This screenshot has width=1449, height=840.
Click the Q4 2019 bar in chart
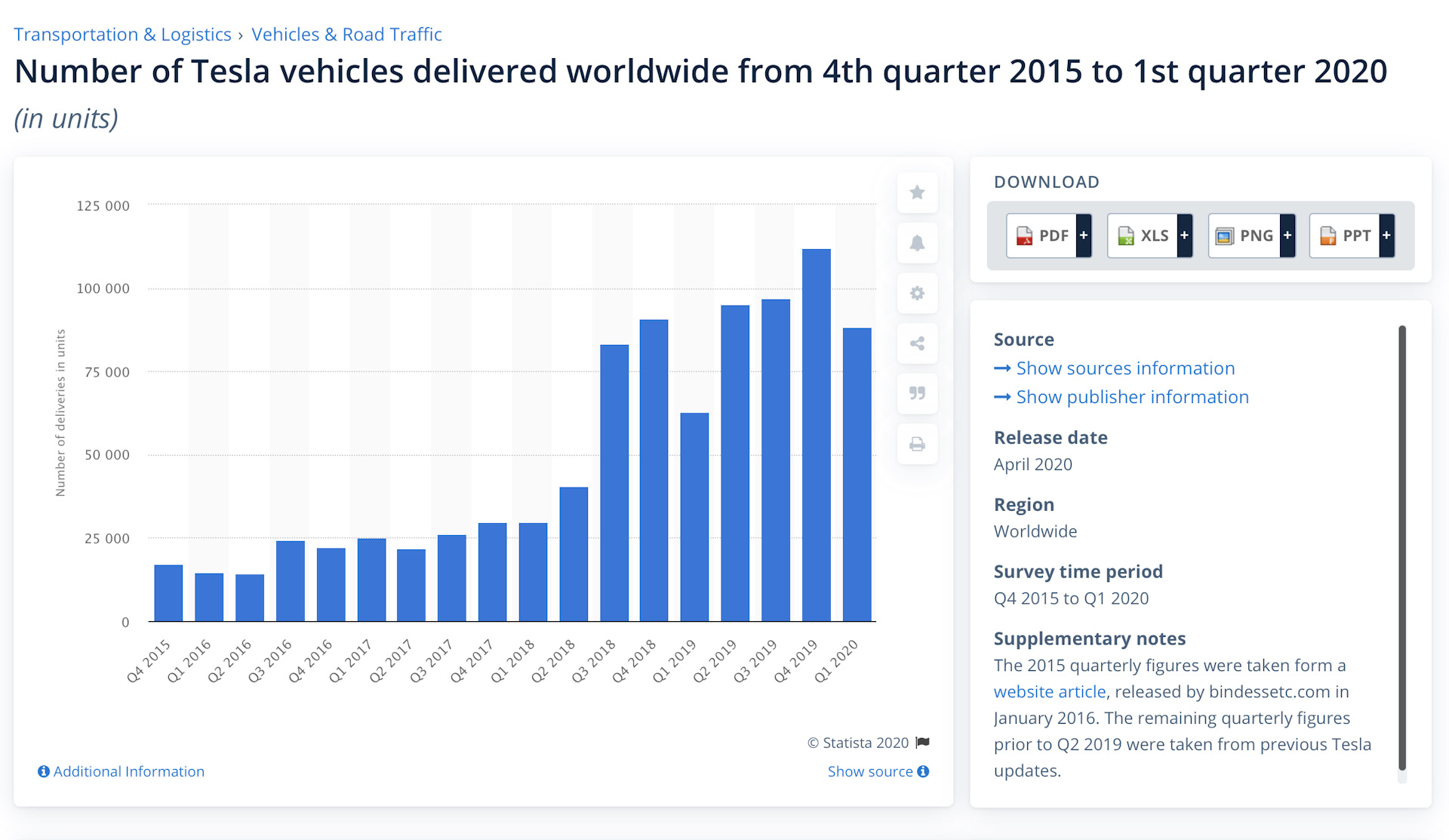tap(816, 435)
